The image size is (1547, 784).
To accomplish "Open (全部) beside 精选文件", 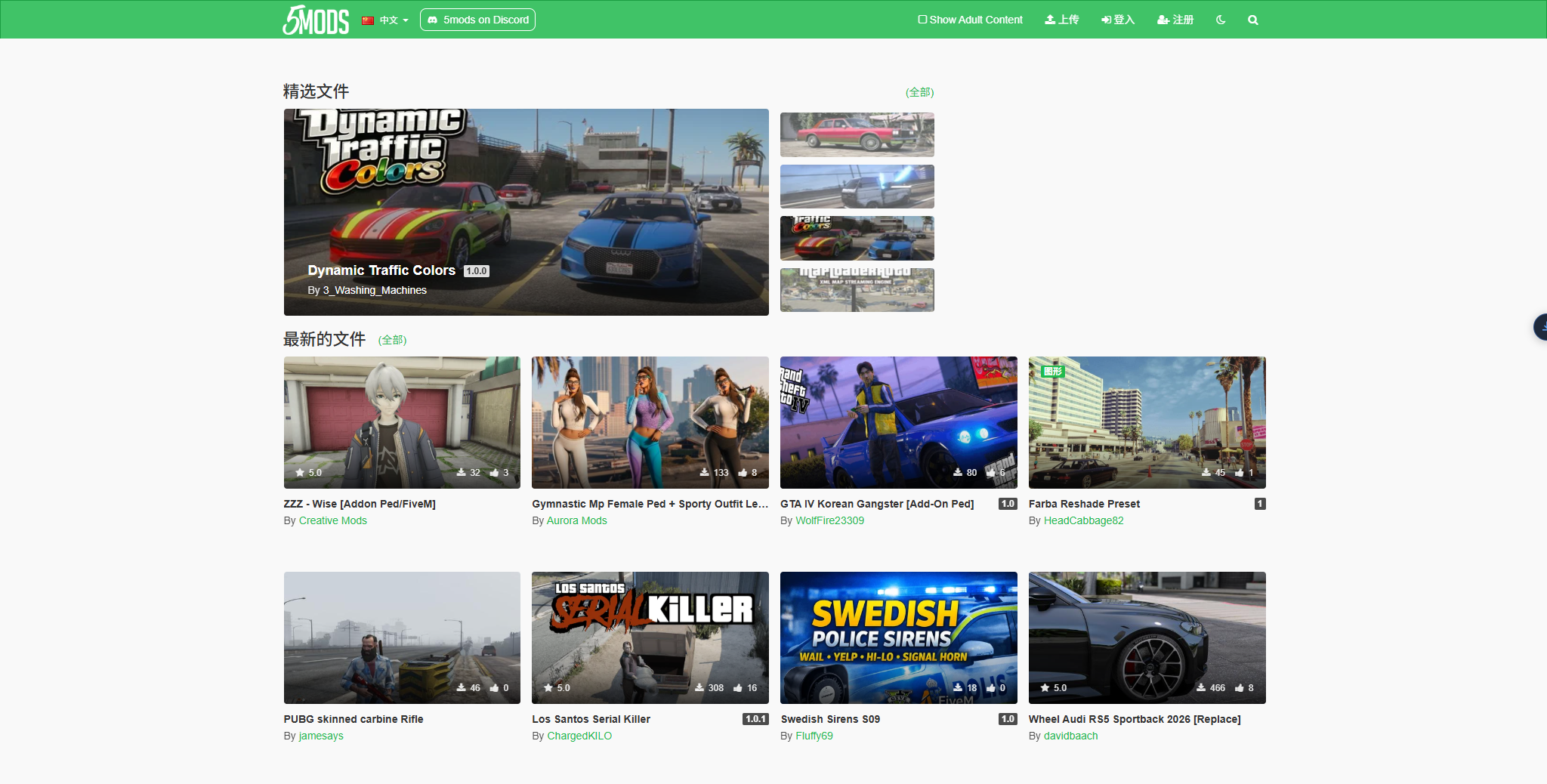I will [x=920, y=91].
